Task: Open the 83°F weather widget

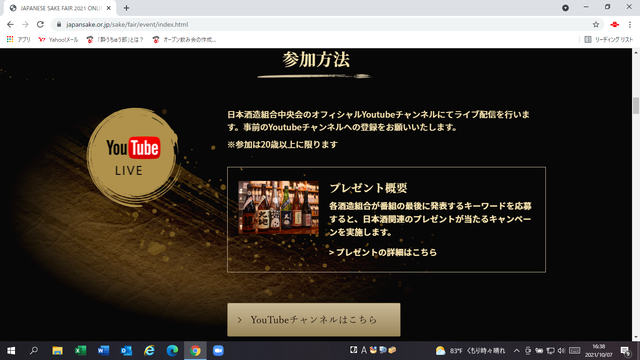Action: (x=470, y=351)
